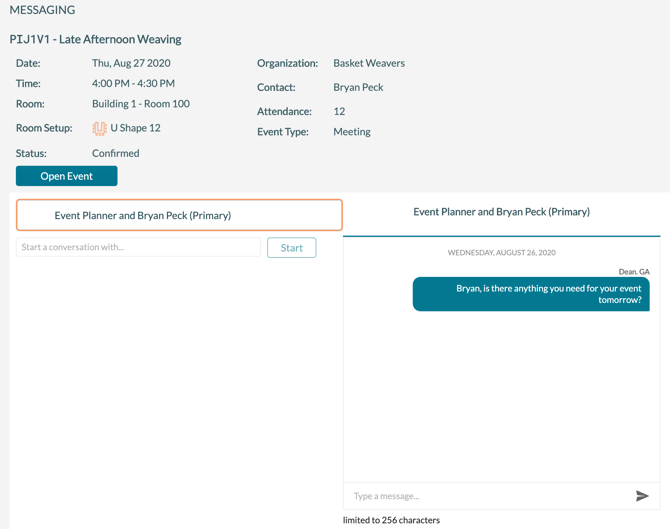Click Bryan's event question message bubble
This screenshot has width=670, height=529.
tap(531, 294)
